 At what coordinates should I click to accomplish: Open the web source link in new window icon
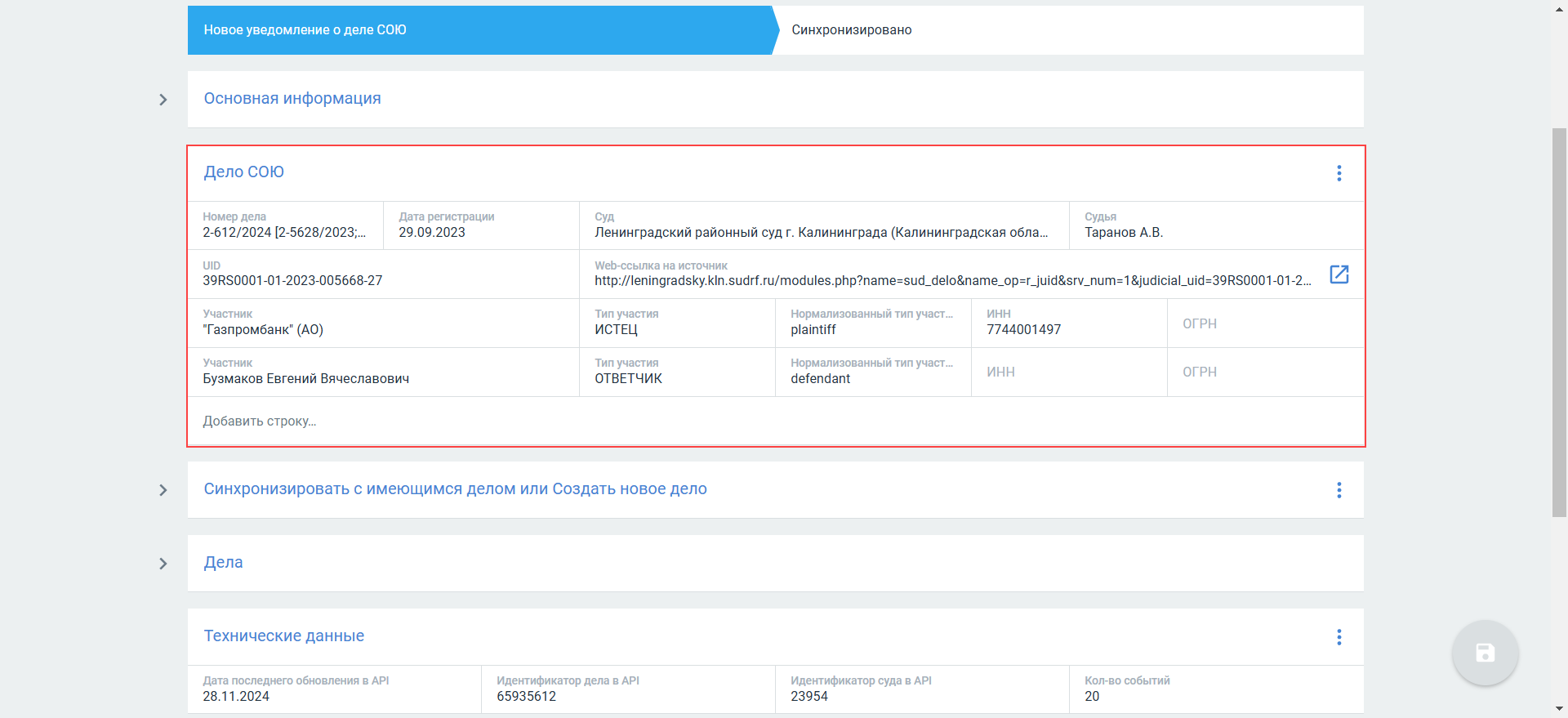tap(1339, 274)
